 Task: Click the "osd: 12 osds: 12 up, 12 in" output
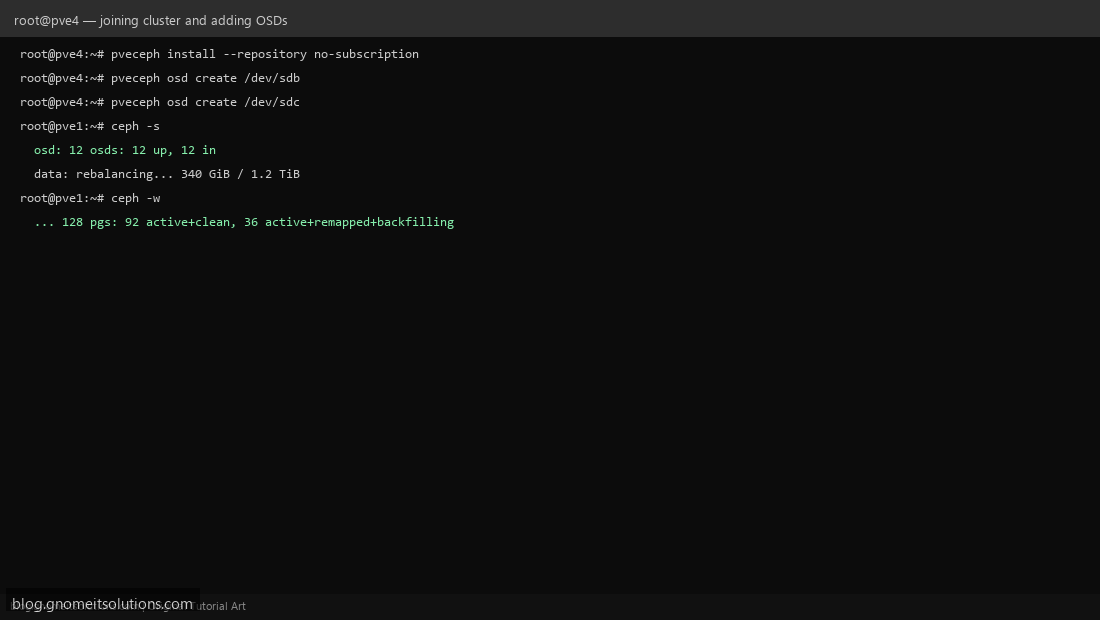pos(125,150)
